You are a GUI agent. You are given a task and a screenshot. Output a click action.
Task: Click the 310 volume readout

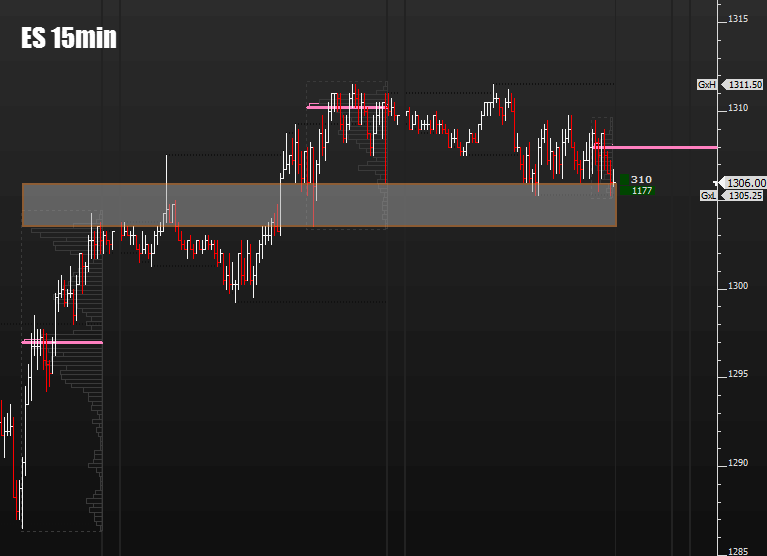(641, 179)
